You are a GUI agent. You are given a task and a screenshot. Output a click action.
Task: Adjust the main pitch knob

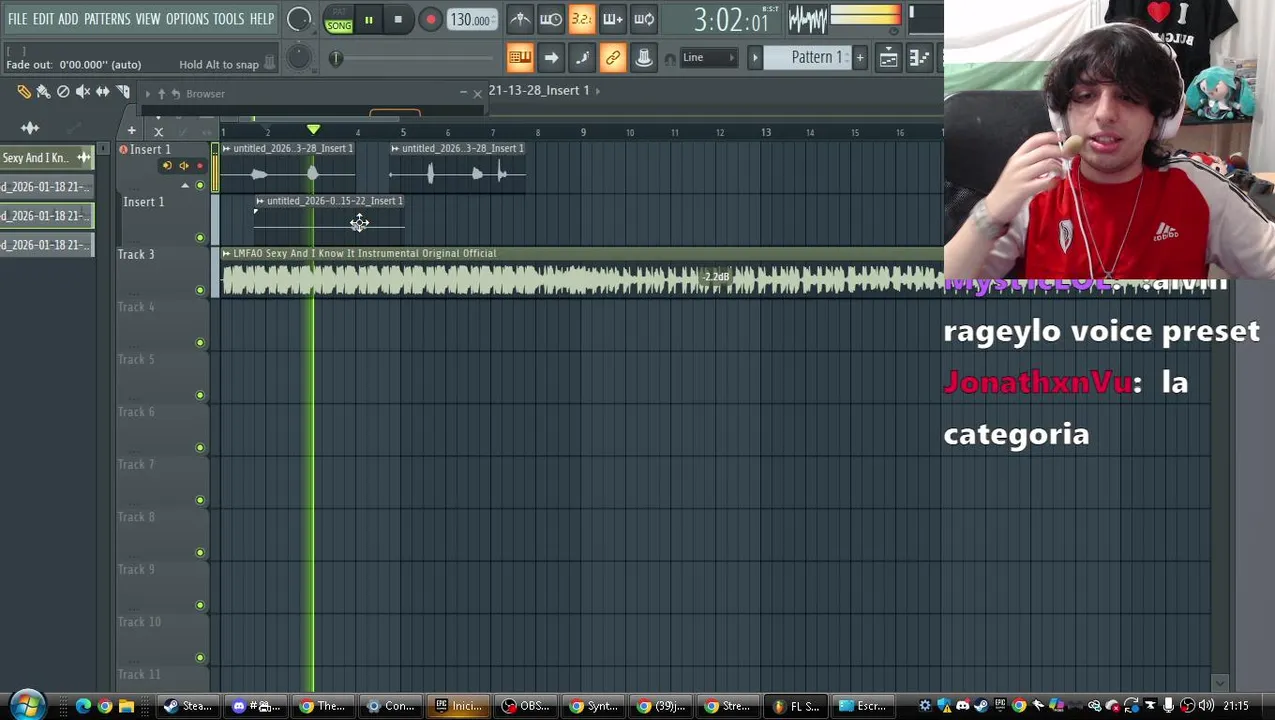tap(298, 58)
